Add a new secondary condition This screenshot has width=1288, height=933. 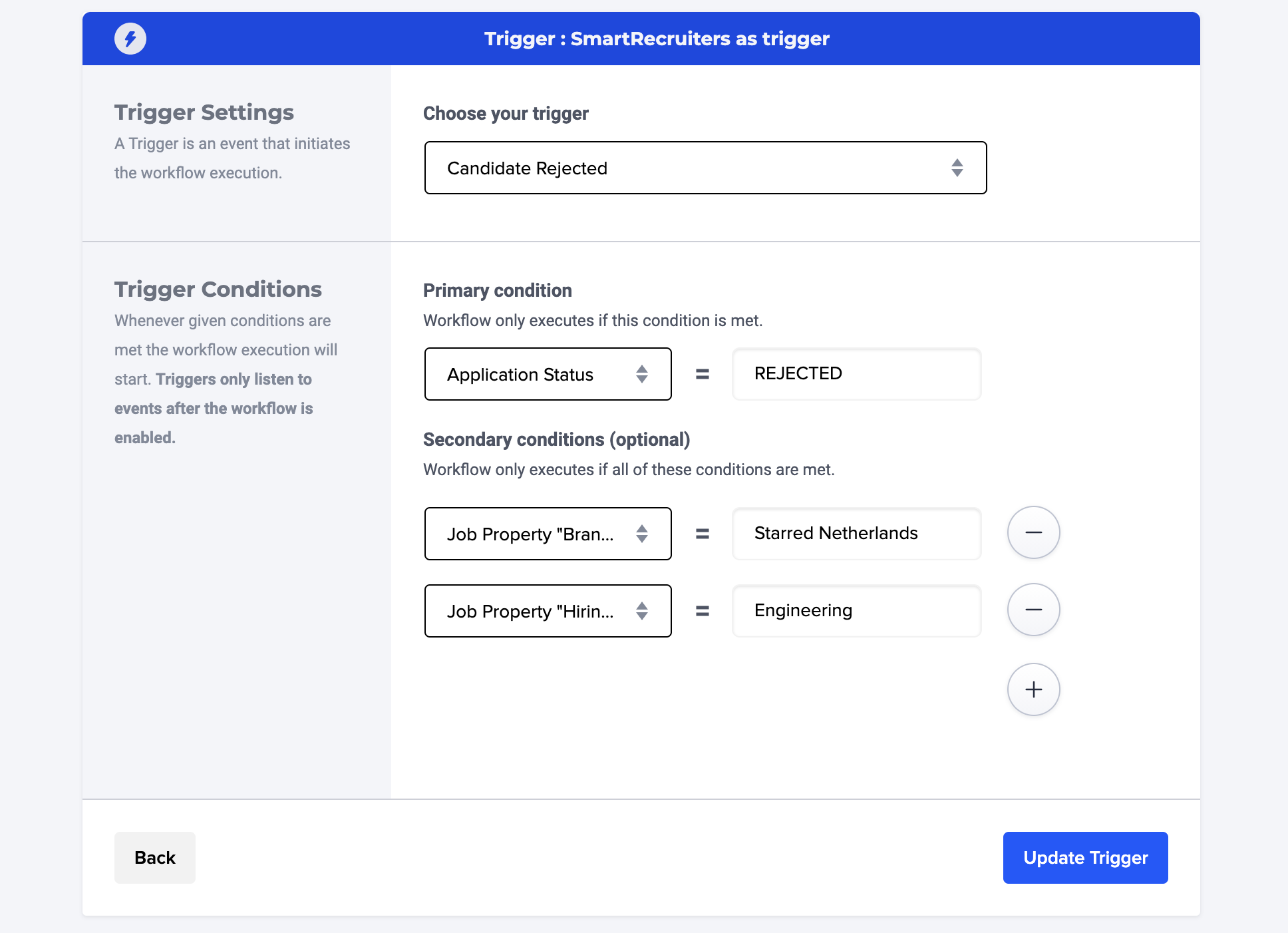1033,689
